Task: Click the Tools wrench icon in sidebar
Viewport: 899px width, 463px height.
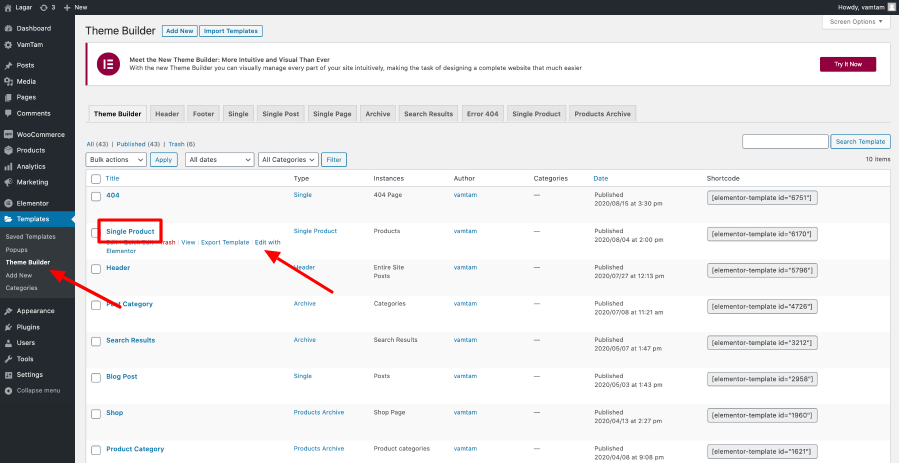Action: click(x=8, y=359)
